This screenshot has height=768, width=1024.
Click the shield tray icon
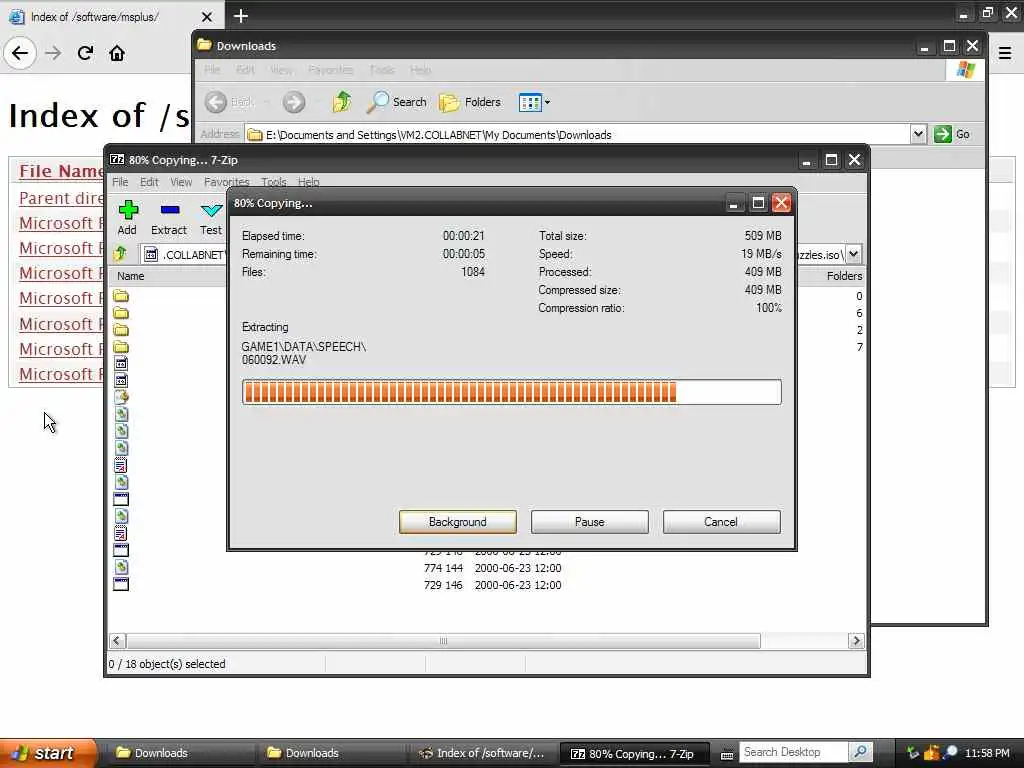[x=932, y=753]
